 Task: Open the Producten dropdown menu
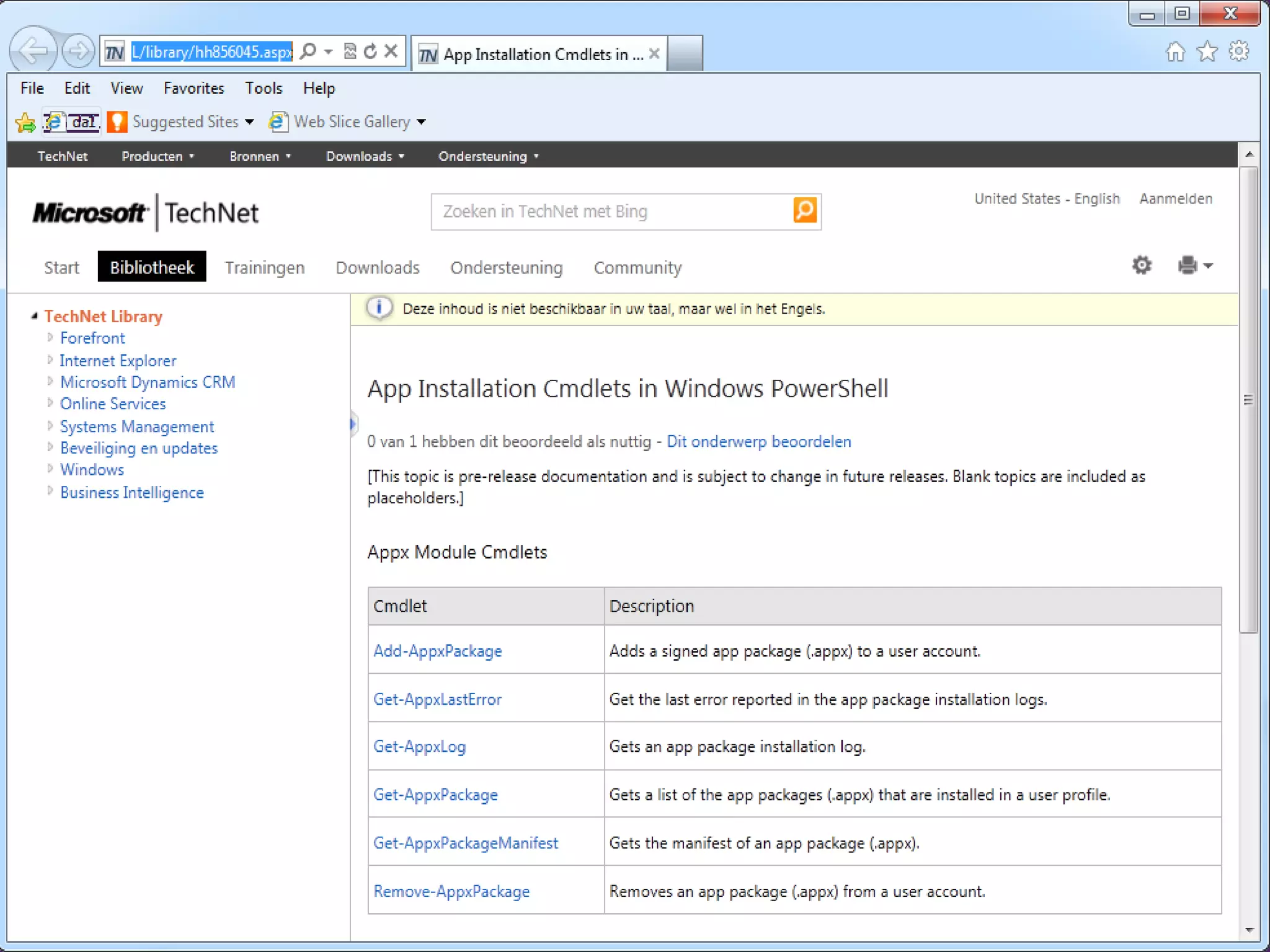(158, 156)
